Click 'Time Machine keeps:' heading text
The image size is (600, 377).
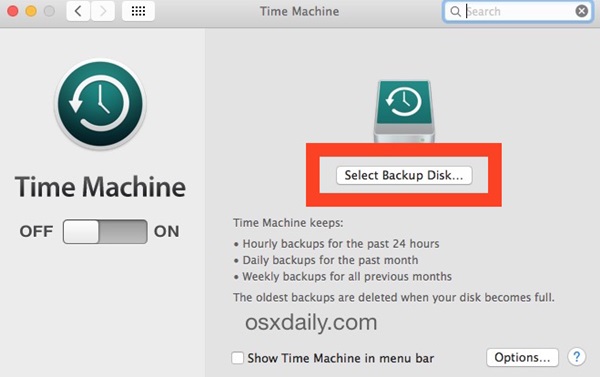tap(288, 223)
